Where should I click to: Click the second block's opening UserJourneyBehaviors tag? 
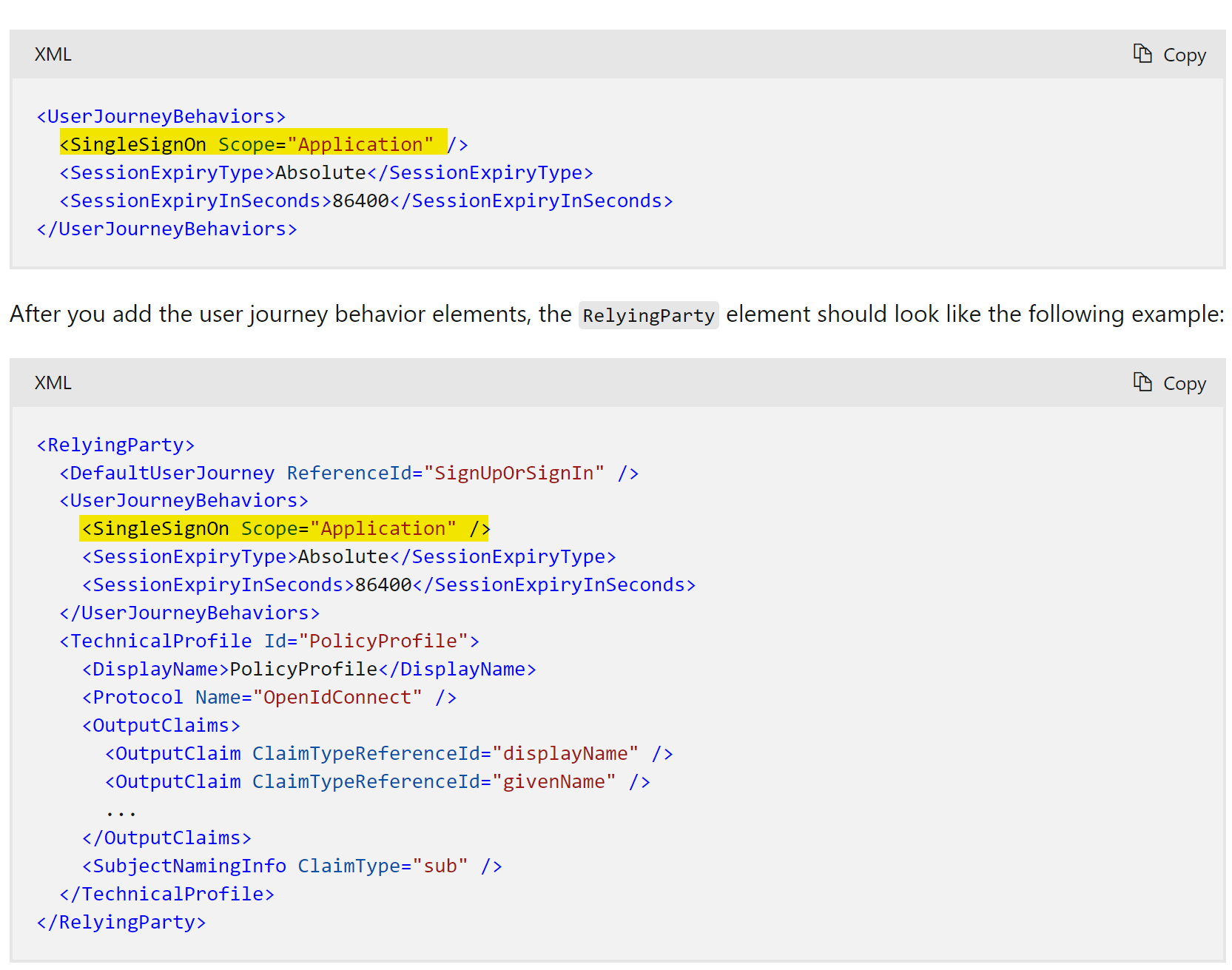click(184, 501)
